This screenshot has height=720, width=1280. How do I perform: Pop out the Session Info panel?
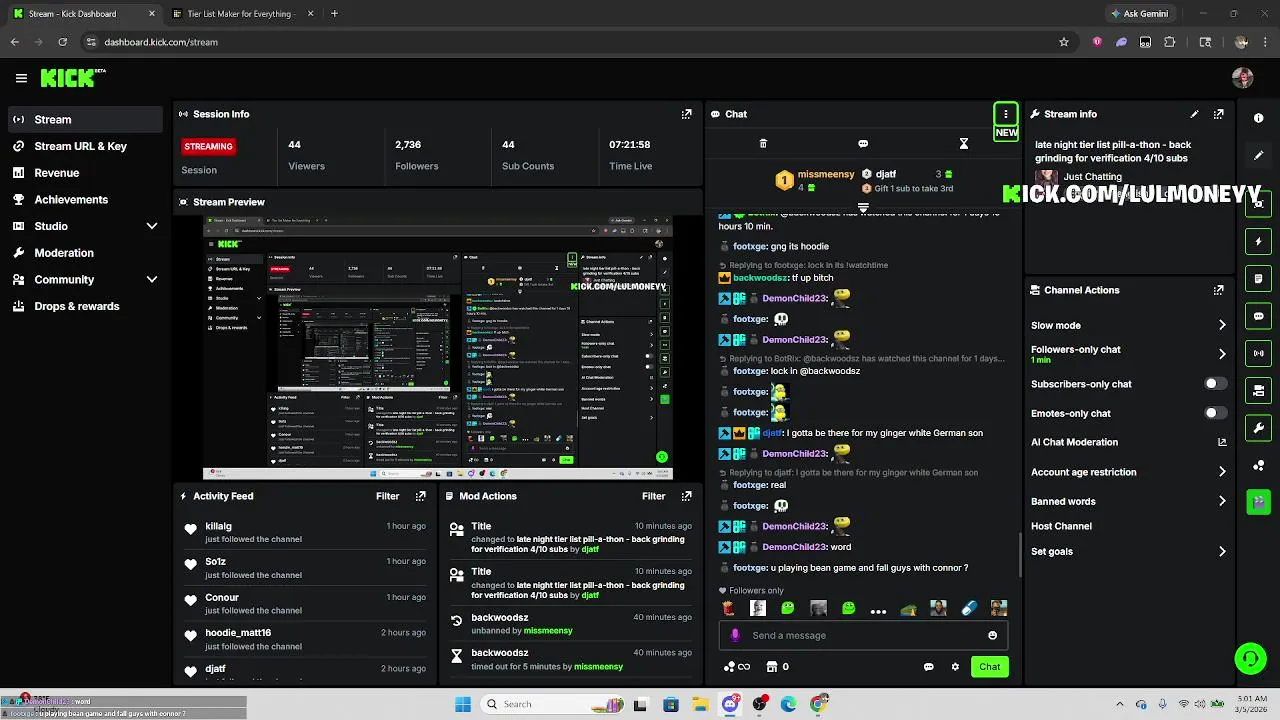(x=686, y=114)
